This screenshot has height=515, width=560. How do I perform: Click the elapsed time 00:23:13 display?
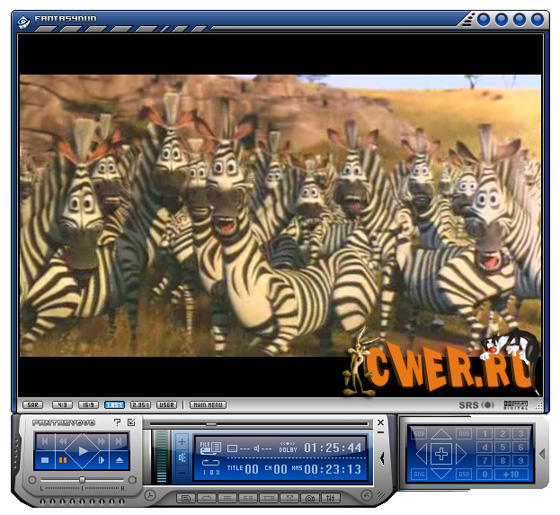[x=332, y=469]
